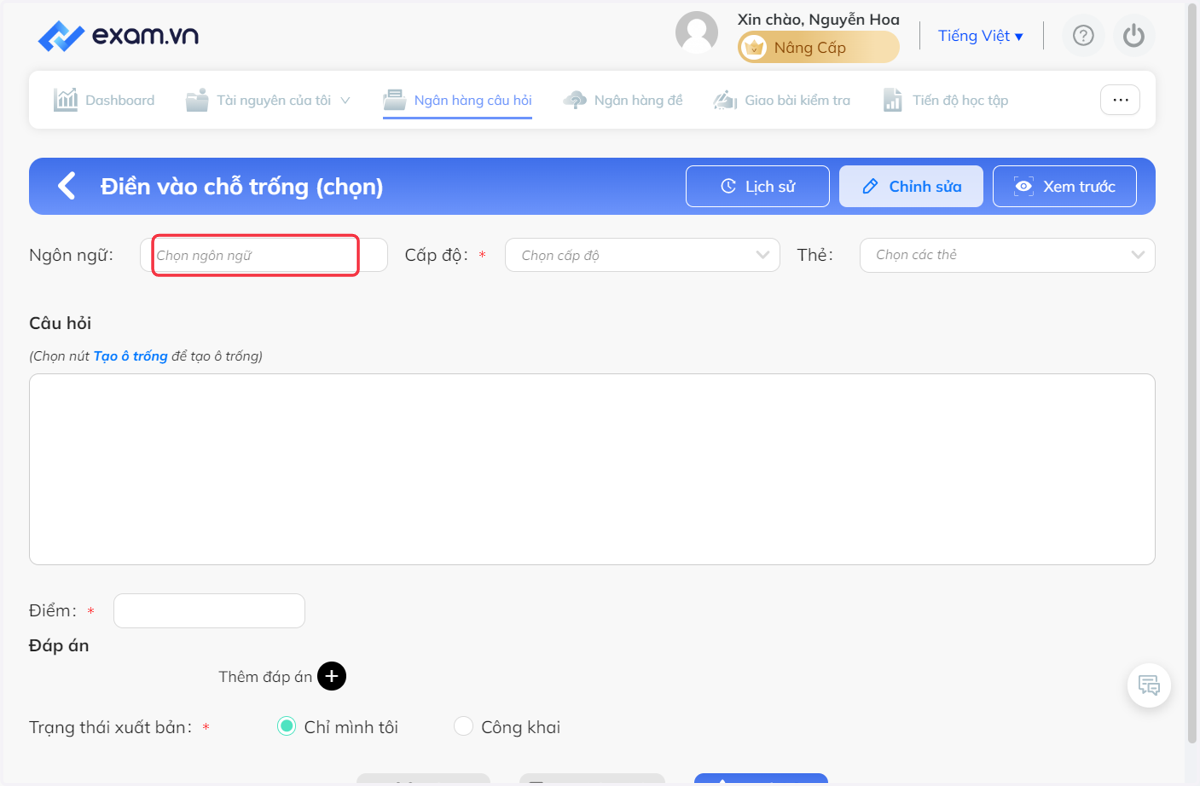Screen dimensions: 1200x786
Task: Select Công khai radio option
Action: point(463,727)
